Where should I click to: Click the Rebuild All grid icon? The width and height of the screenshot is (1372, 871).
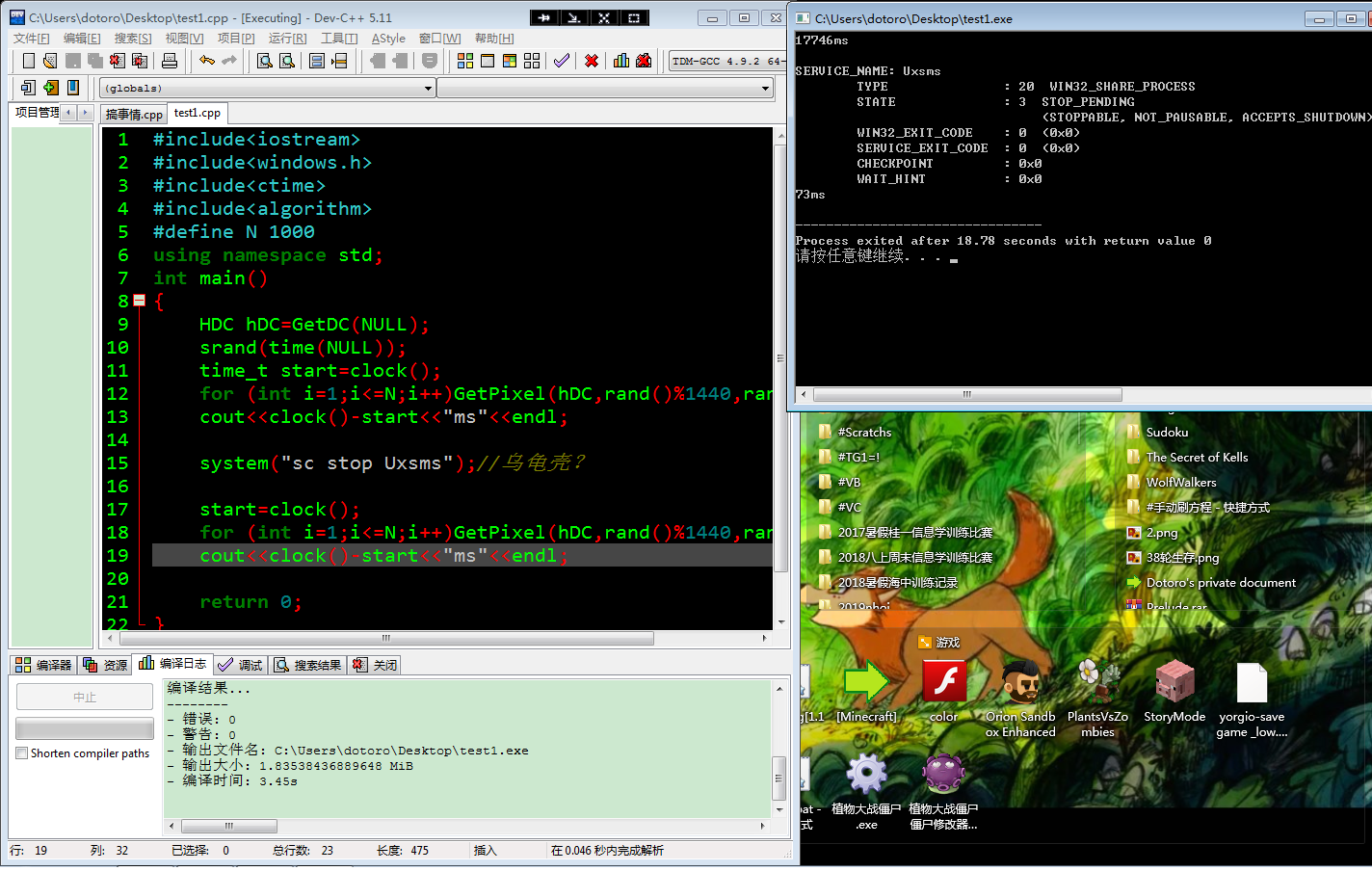[x=532, y=61]
